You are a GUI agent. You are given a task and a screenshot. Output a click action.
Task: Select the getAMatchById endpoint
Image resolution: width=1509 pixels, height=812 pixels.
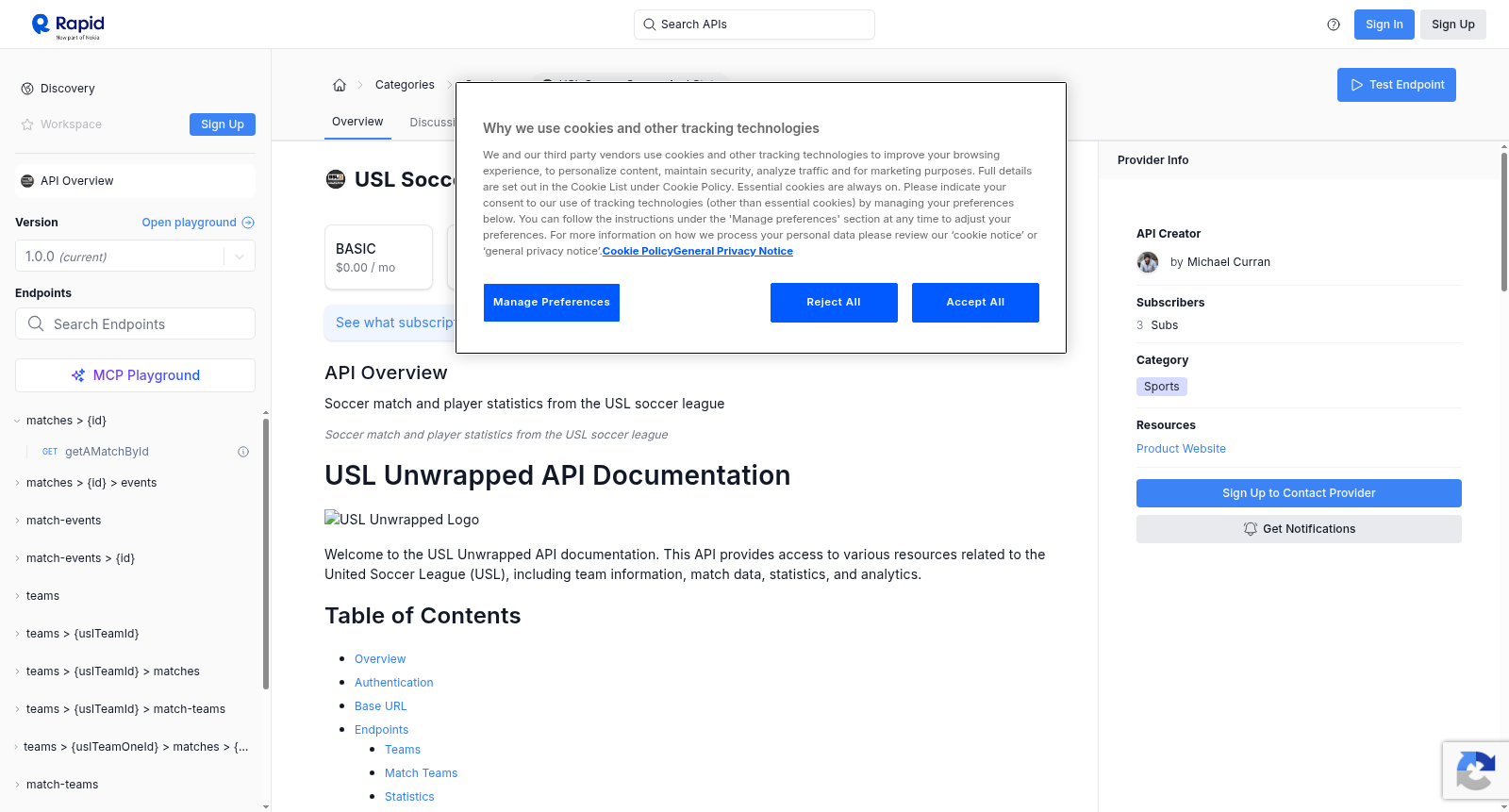pyautogui.click(x=107, y=452)
